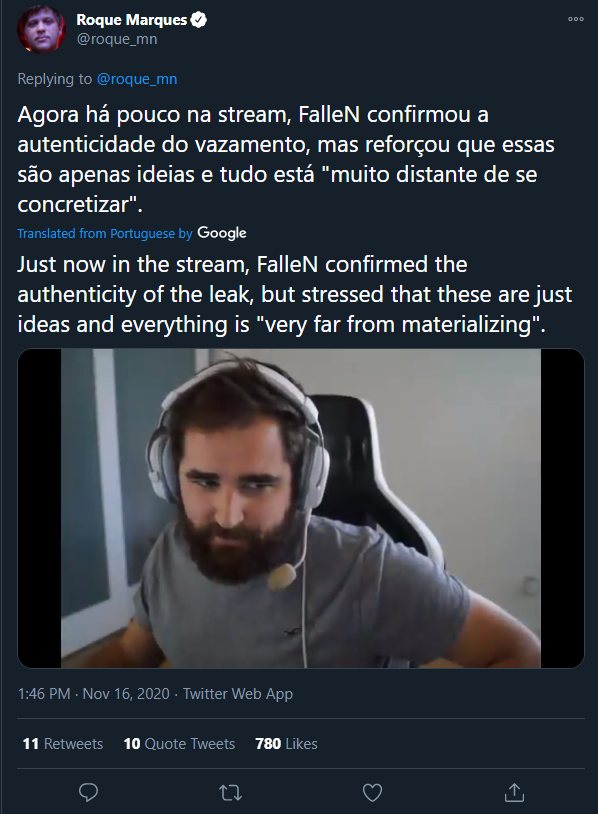
Task: Click the @roque_mn handle under the name
Action: coord(117,39)
